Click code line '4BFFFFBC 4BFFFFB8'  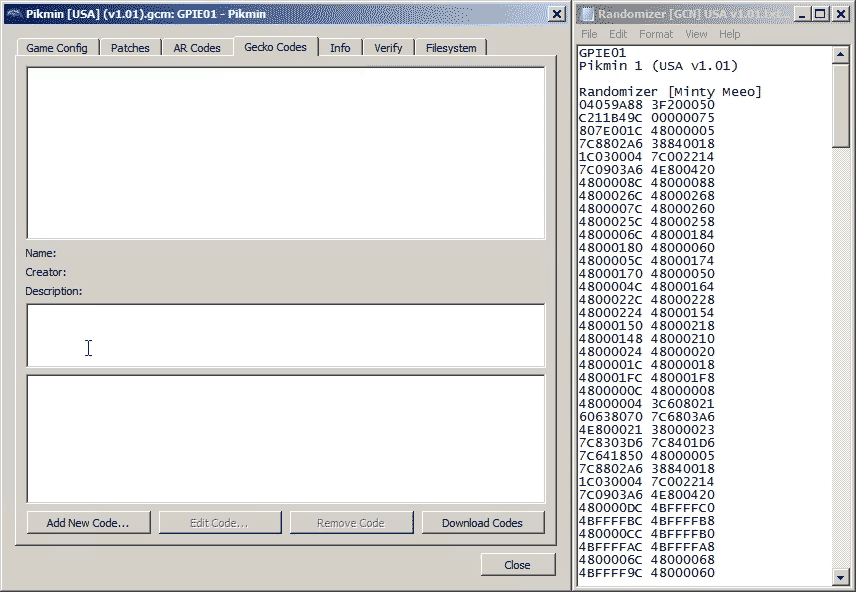646,521
